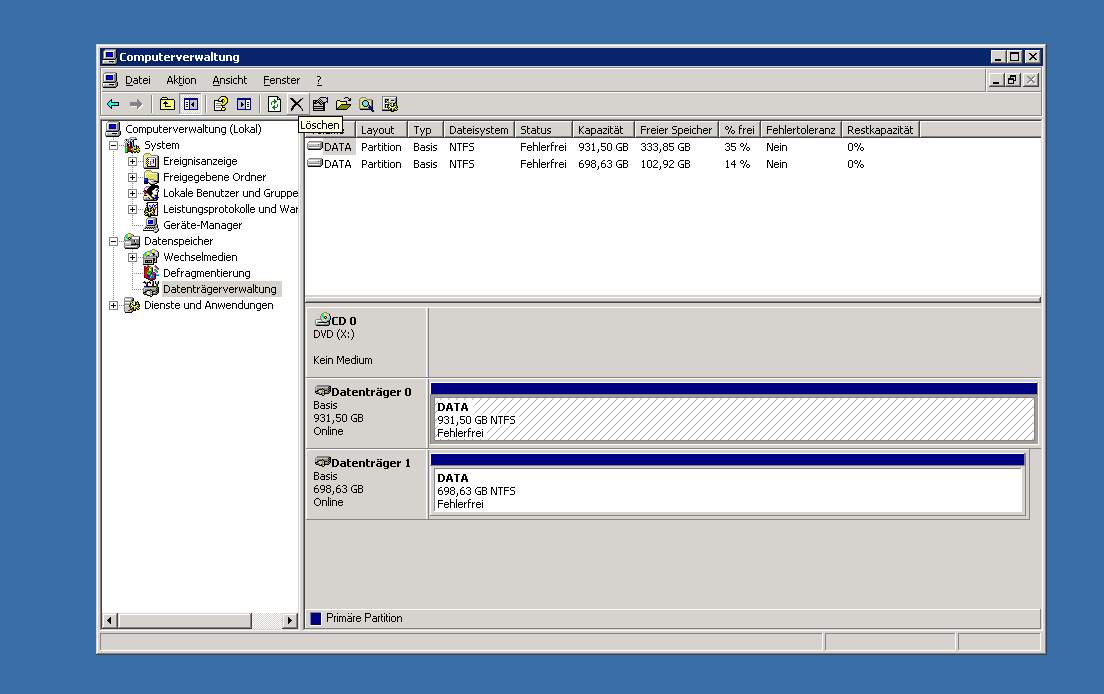Viewport: 1104px width, 694px height.
Task: Select Computerverwaltung (Lokal) root node
Action: (x=193, y=129)
